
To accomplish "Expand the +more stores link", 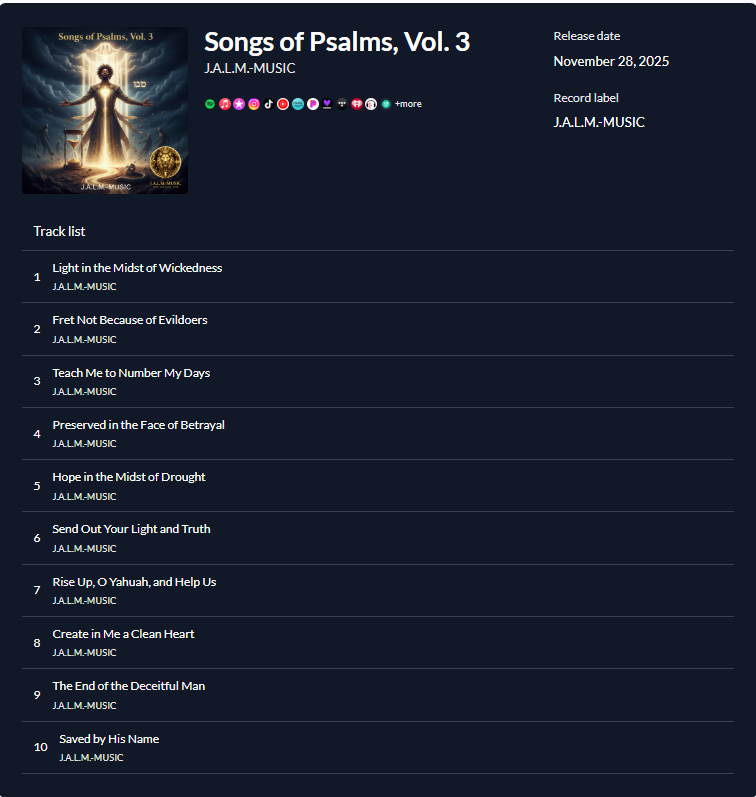I will (408, 104).
